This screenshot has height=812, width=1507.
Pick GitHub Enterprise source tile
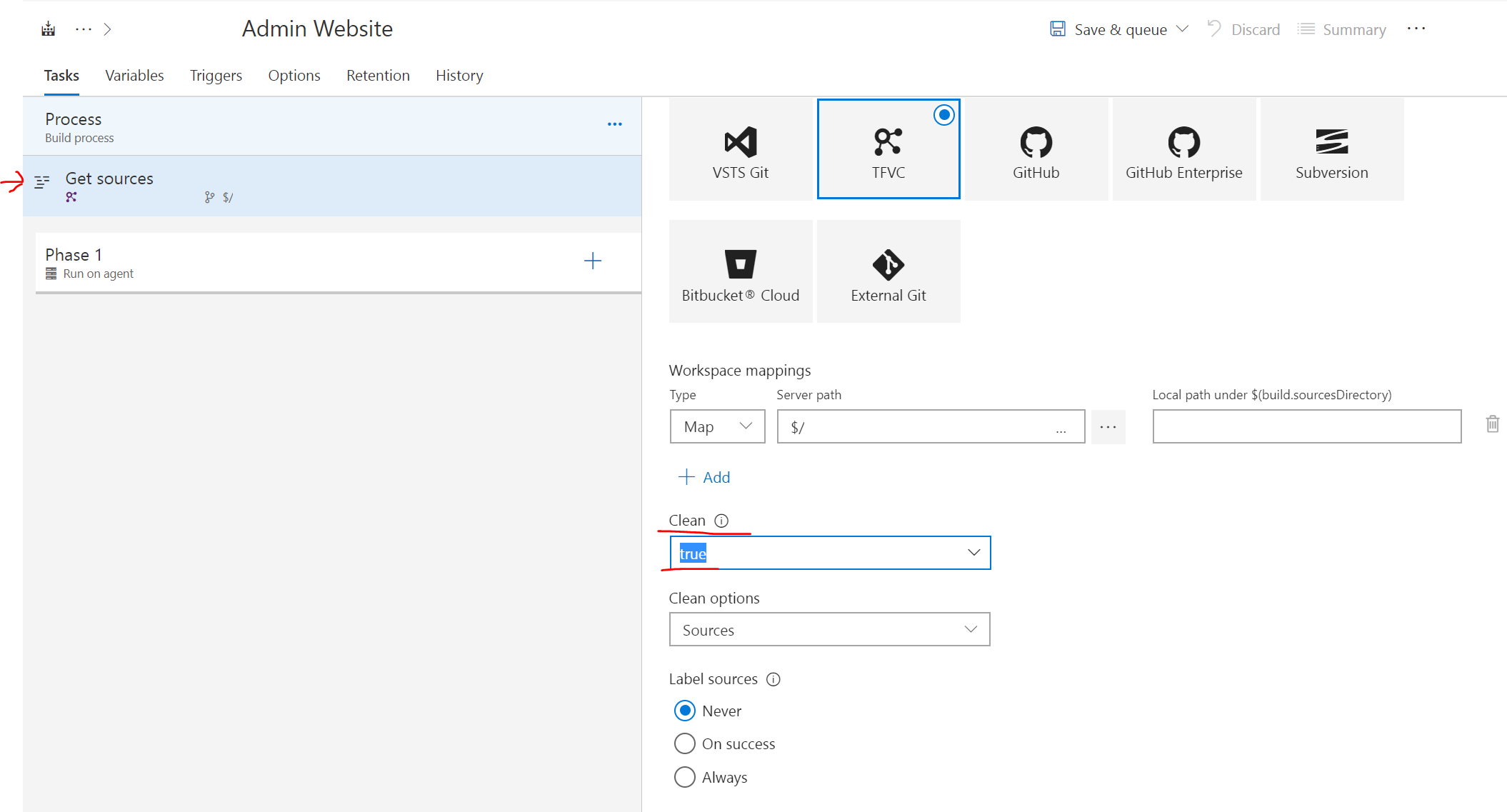(x=1183, y=149)
